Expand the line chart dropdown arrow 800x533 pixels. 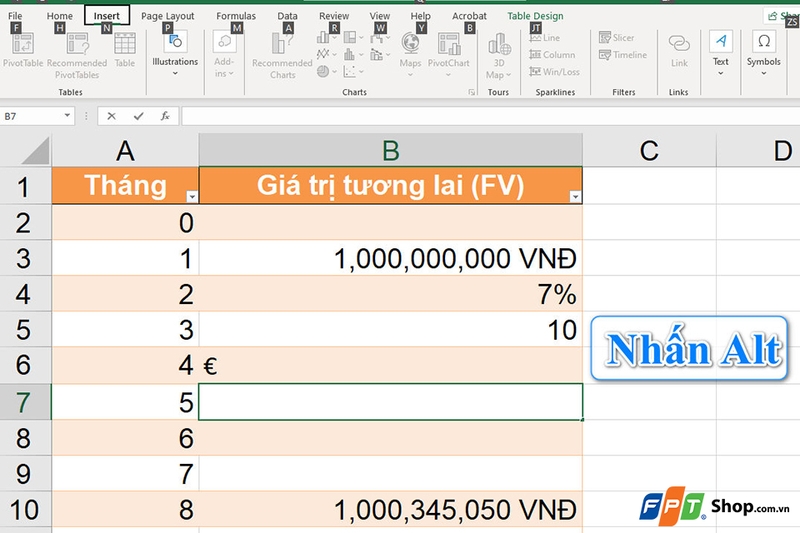point(335,55)
